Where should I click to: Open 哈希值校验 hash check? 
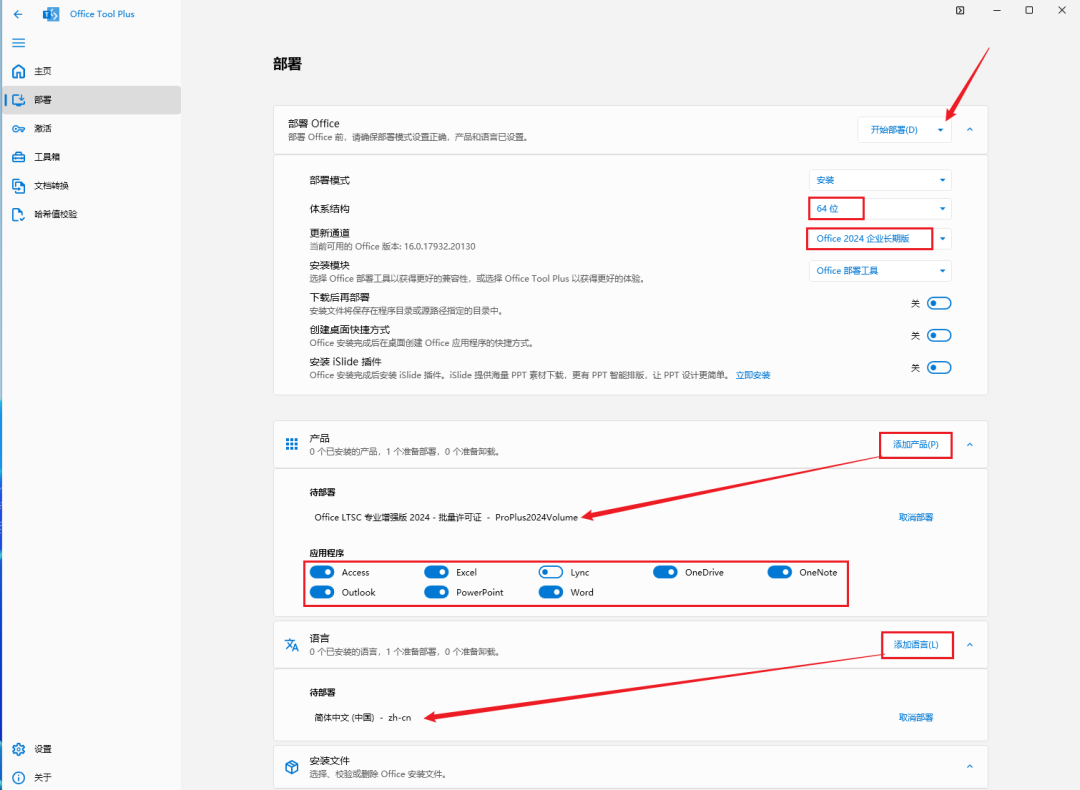pos(55,214)
